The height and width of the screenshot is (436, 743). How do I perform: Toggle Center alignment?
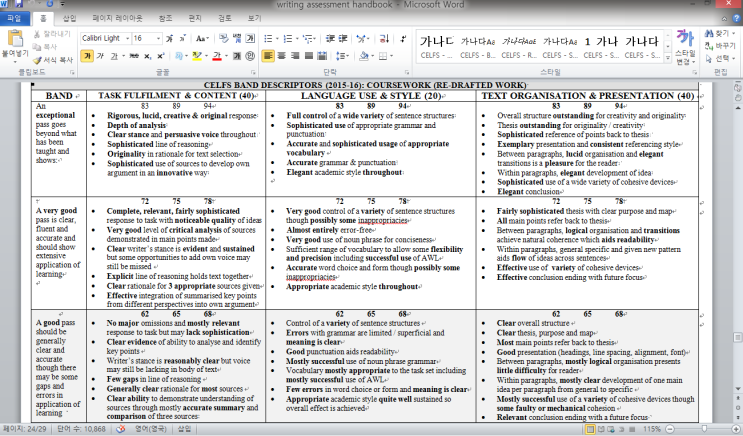point(281,56)
